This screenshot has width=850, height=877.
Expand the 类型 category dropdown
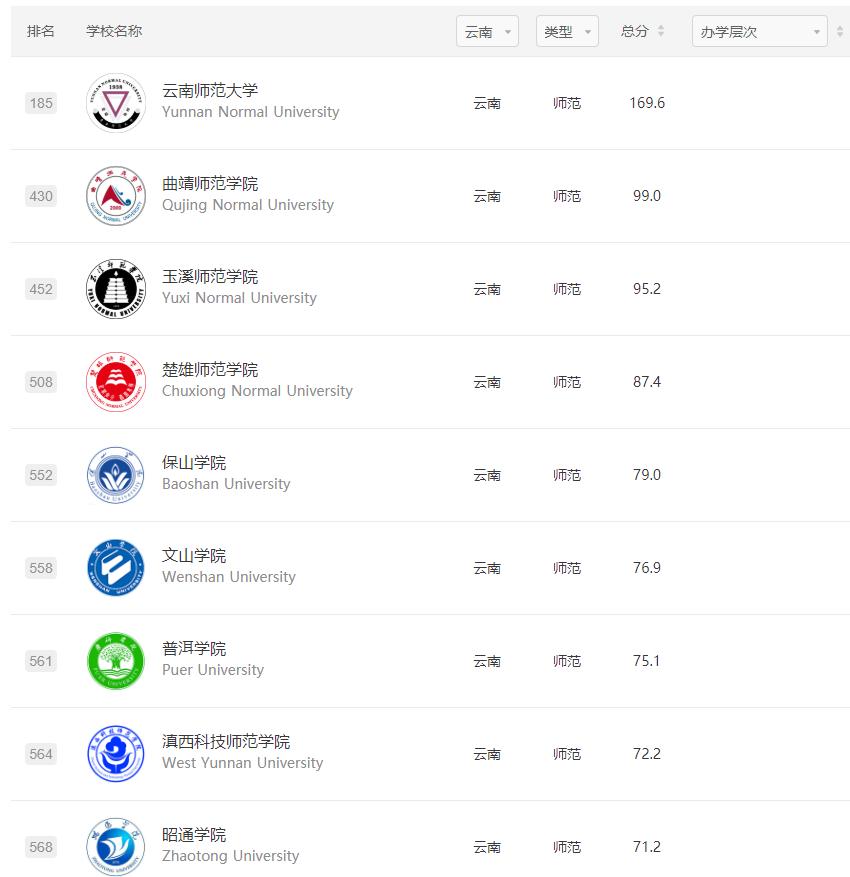567,31
